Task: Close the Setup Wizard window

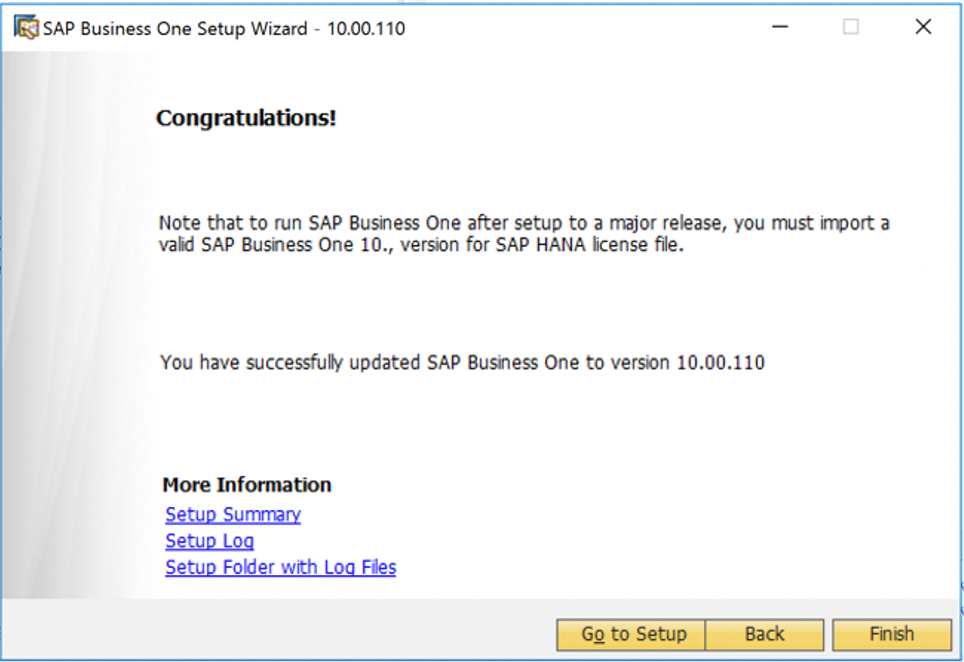Action: click(923, 27)
